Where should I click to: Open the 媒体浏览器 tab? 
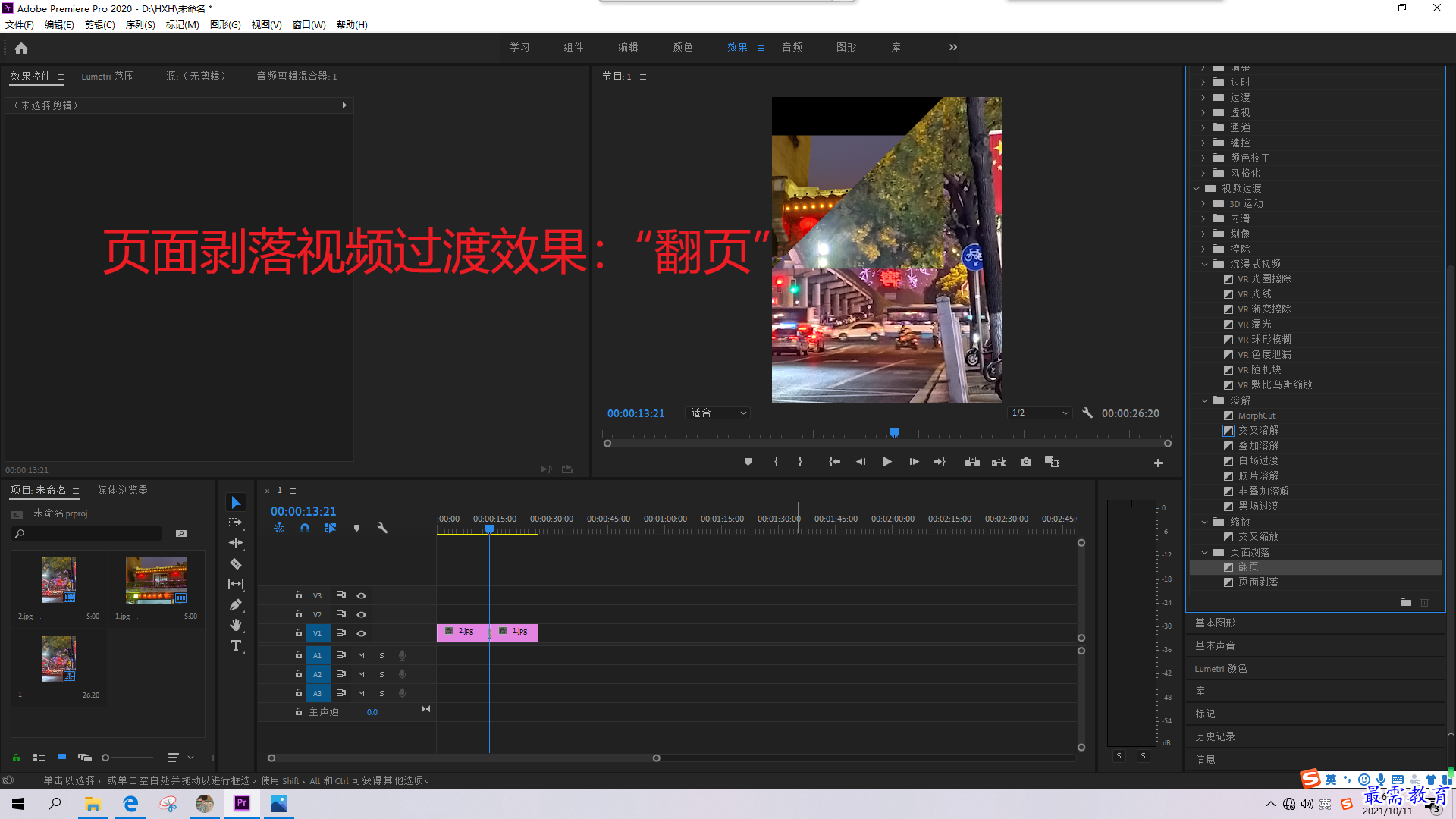(x=122, y=490)
